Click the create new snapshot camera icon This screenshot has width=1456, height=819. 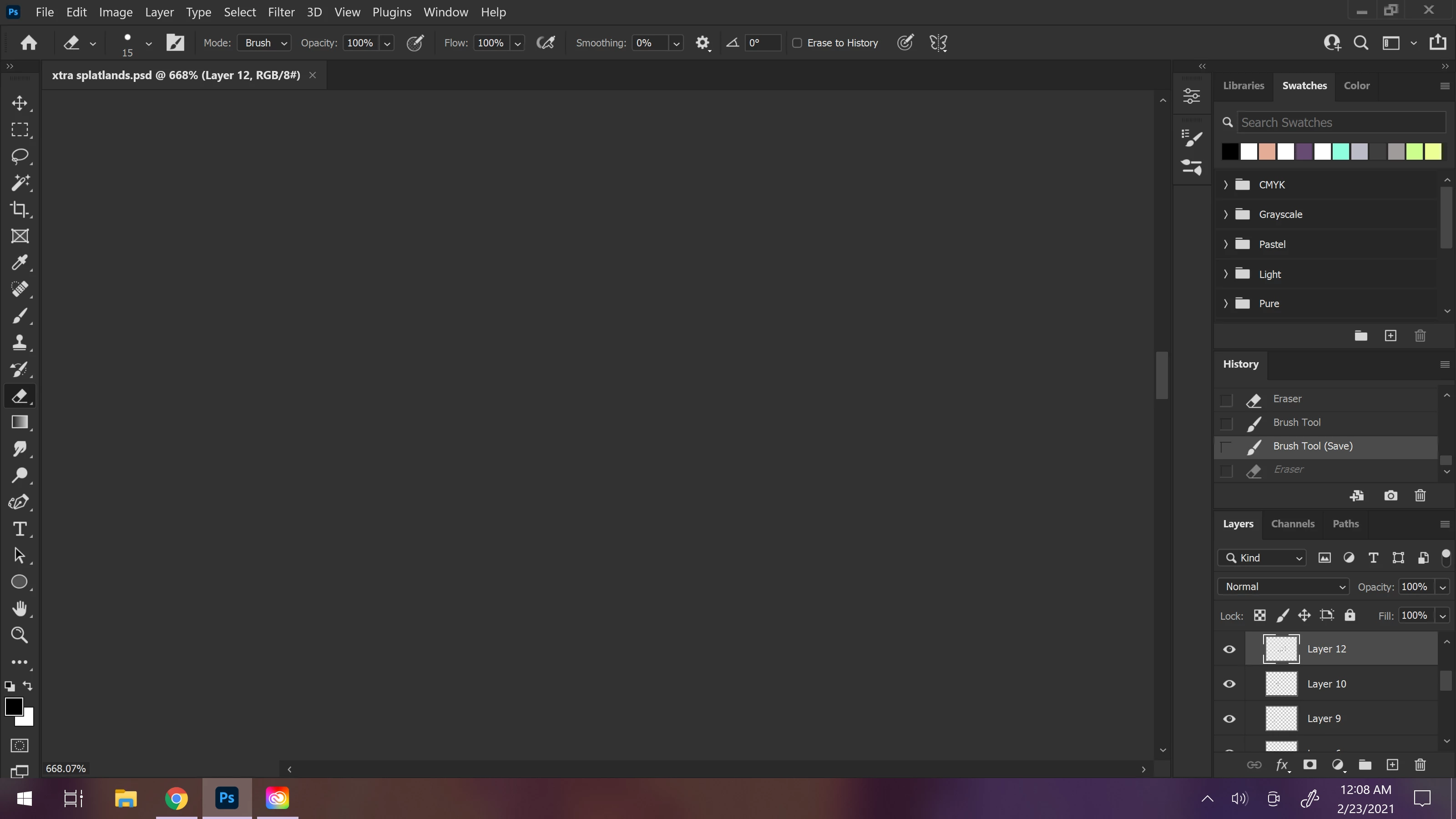point(1390,495)
